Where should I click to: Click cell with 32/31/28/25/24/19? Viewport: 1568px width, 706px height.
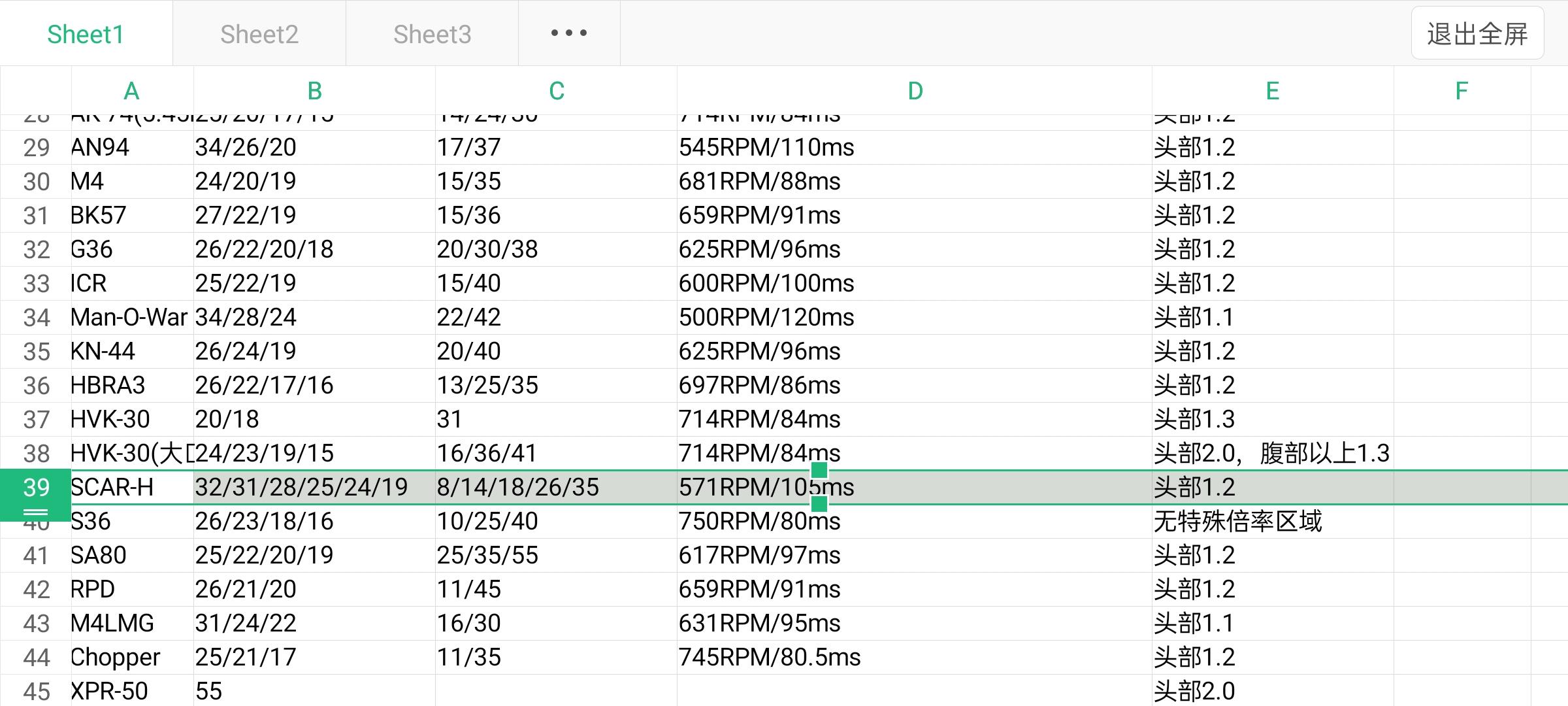click(x=301, y=488)
